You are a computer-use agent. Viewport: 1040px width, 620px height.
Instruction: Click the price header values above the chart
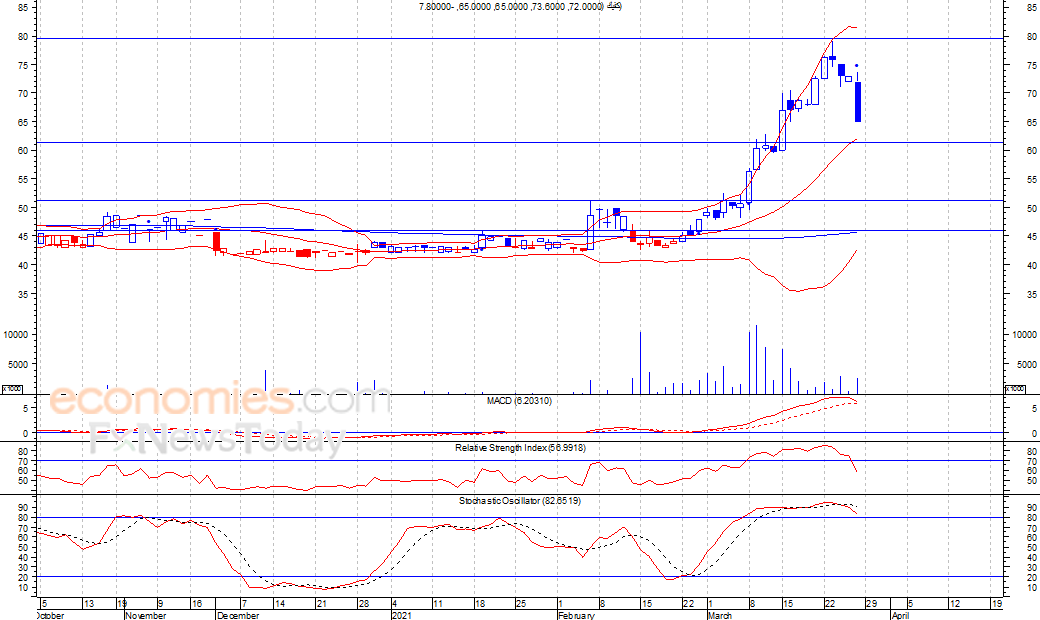520,6
